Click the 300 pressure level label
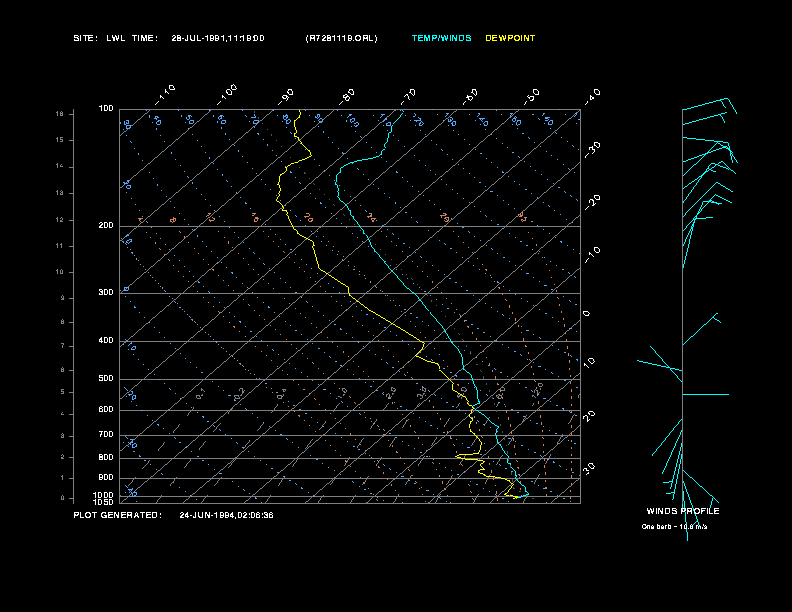 tap(106, 292)
